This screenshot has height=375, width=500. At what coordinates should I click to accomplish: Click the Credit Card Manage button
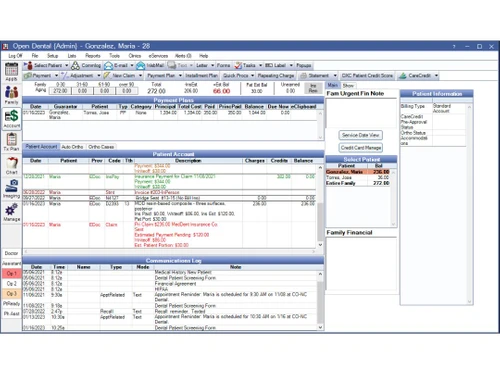pyautogui.click(x=361, y=148)
